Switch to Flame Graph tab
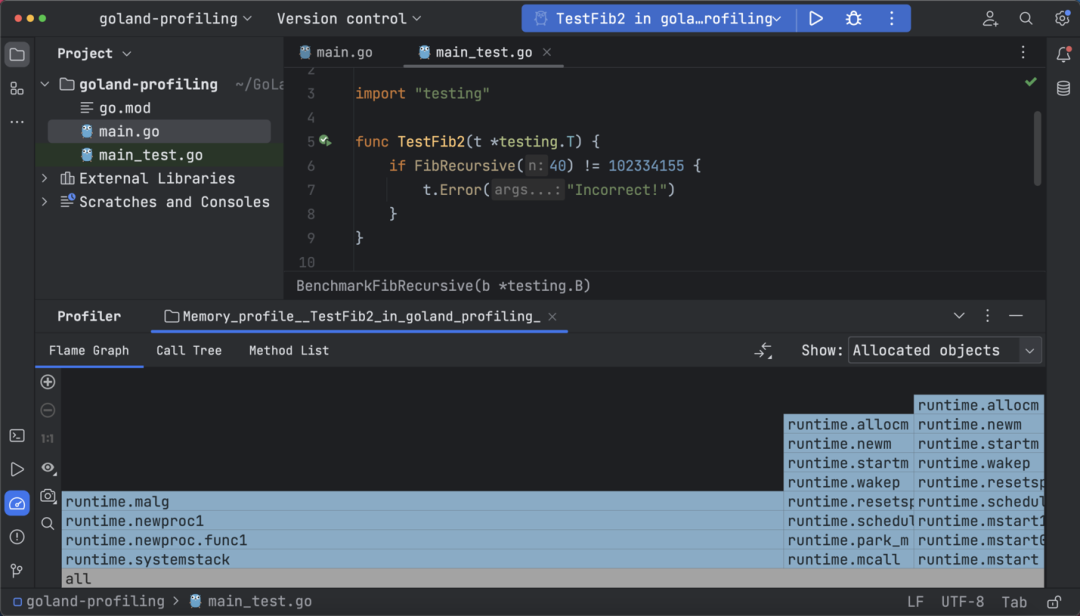1080x616 pixels. click(89, 351)
